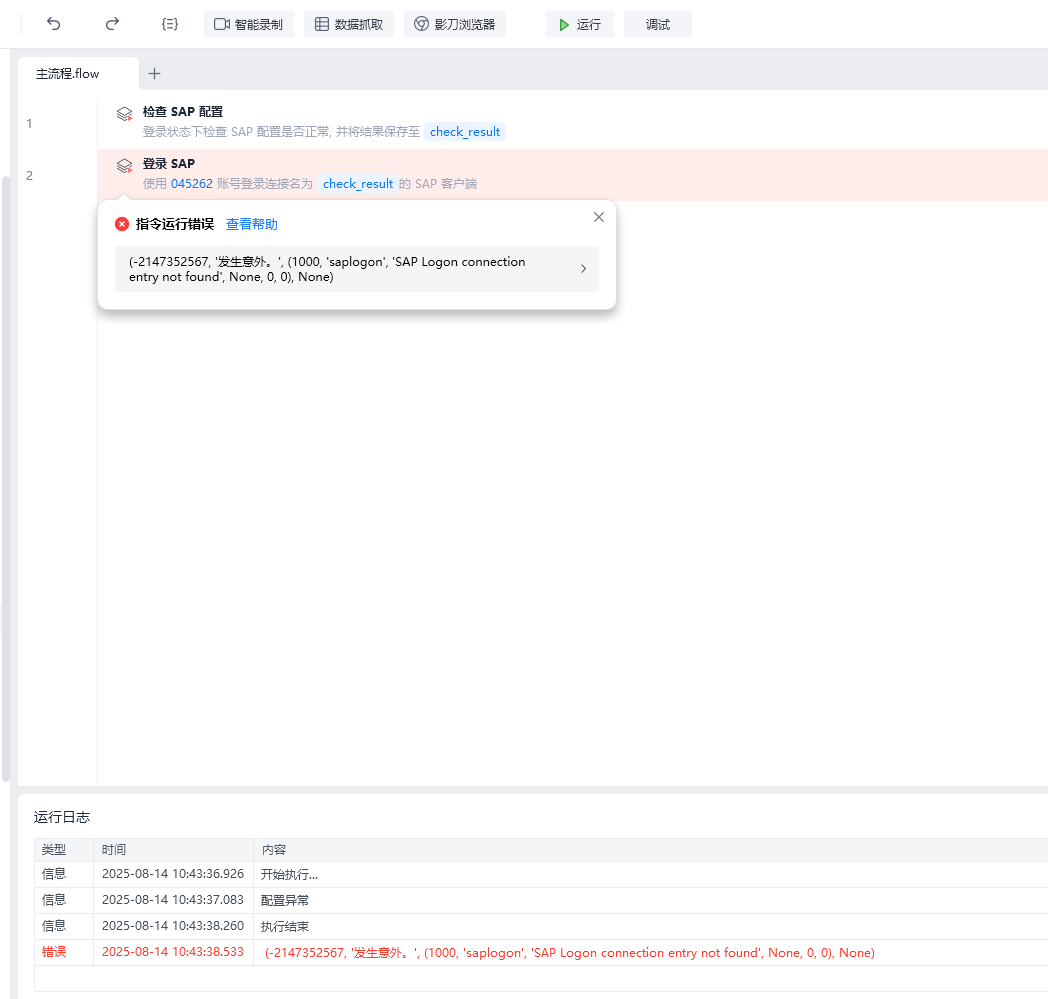
Task: Click timestamp 10:43:38.260 in log
Action: click(x=172, y=925)
